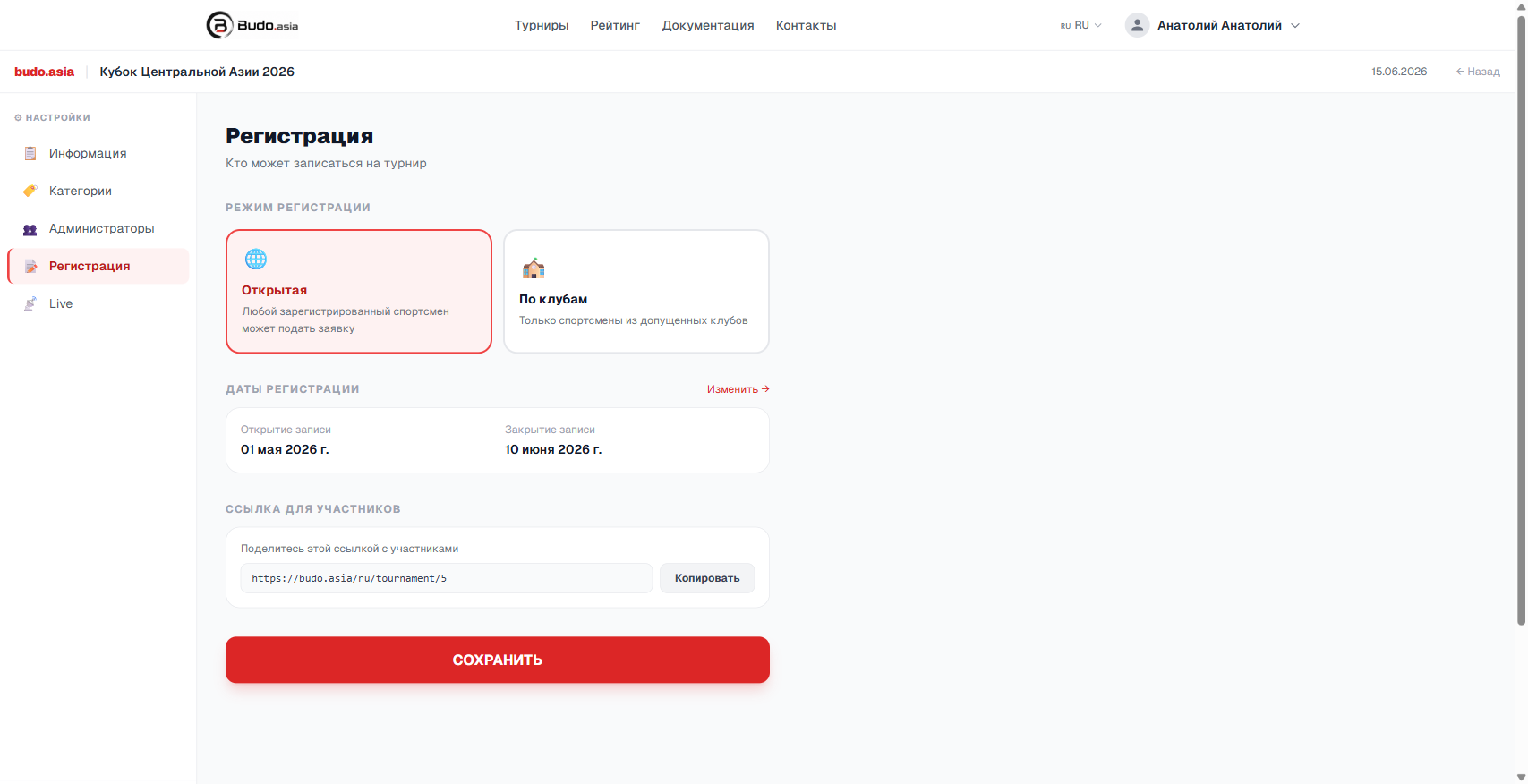Click the Регистрация sidebar icon
The width and height of the screenshot is (1528, 784).
pyautogui.click(x=30, y=266)
